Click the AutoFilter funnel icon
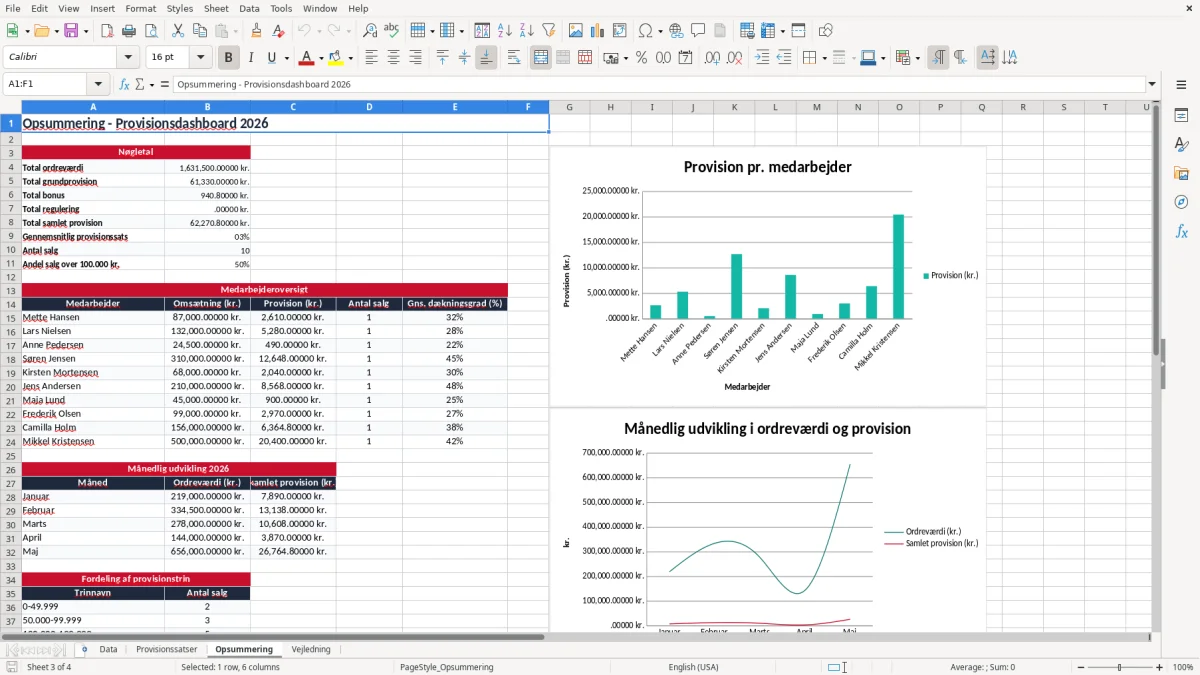The height and width of the screenshot is (675, 1200). tap(548, 31)
